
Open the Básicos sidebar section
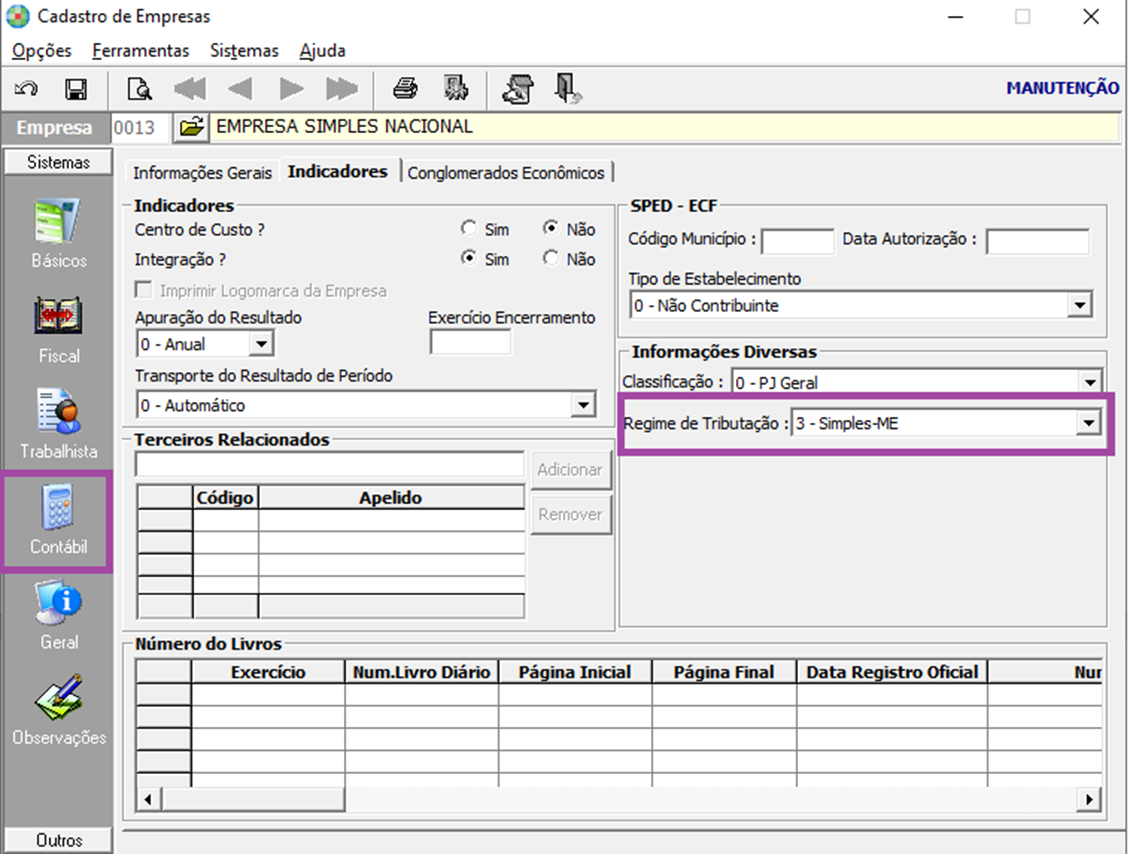pos(58,234)
